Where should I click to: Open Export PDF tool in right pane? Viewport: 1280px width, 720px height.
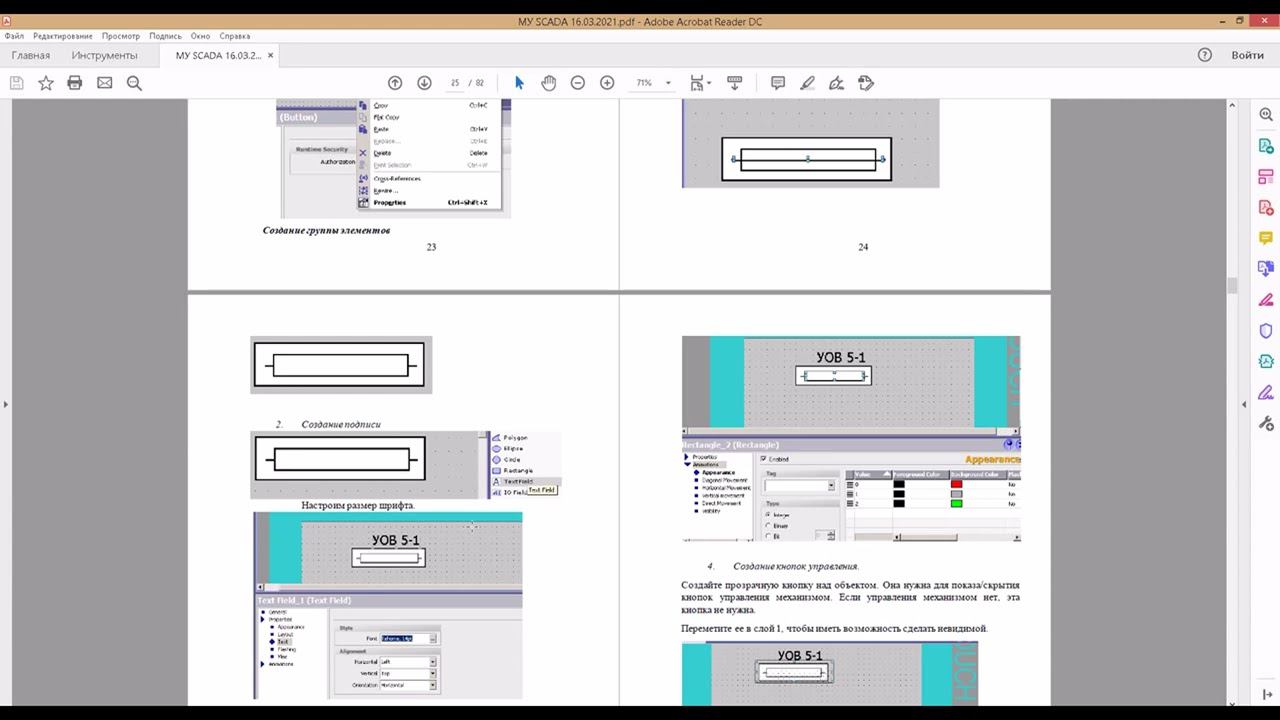[x=1266, y=146]
